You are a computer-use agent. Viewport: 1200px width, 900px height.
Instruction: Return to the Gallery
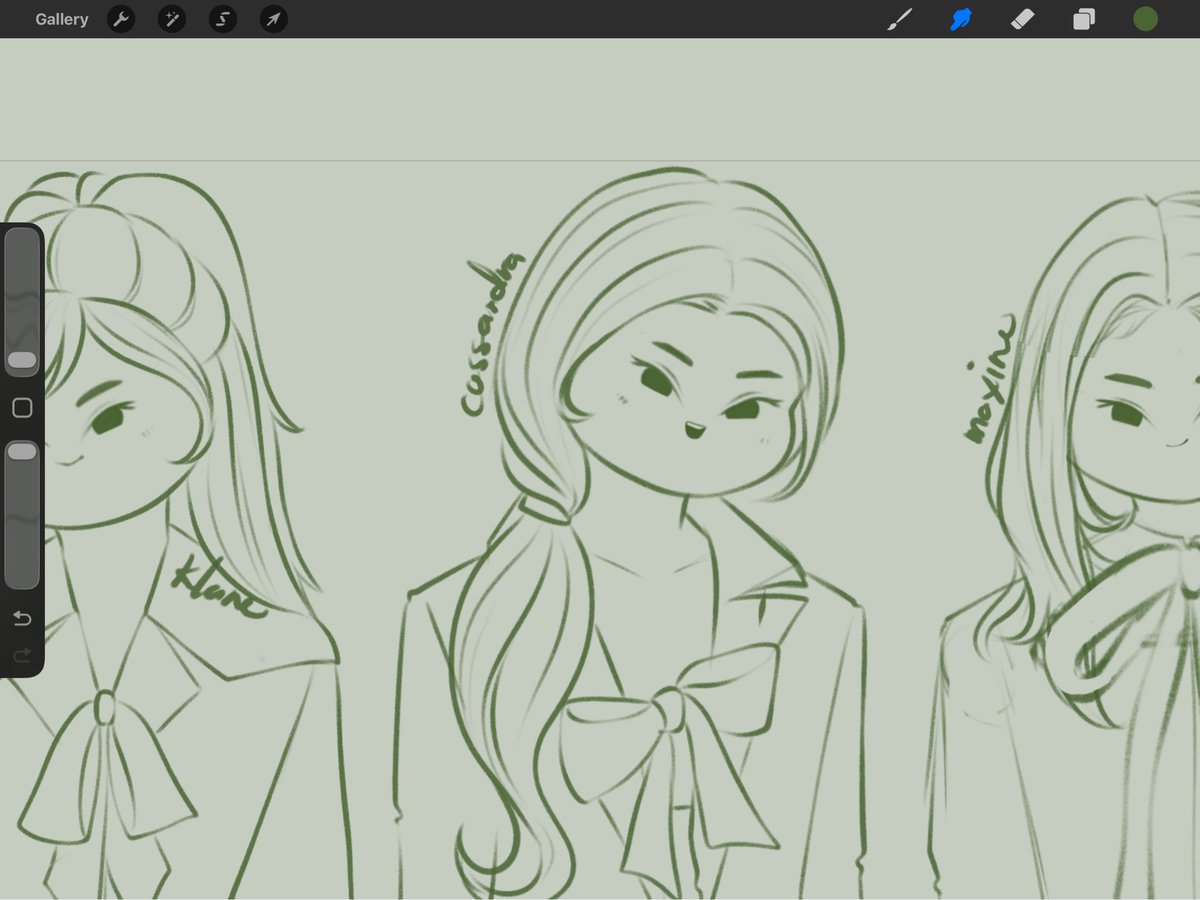coord(62,19)
